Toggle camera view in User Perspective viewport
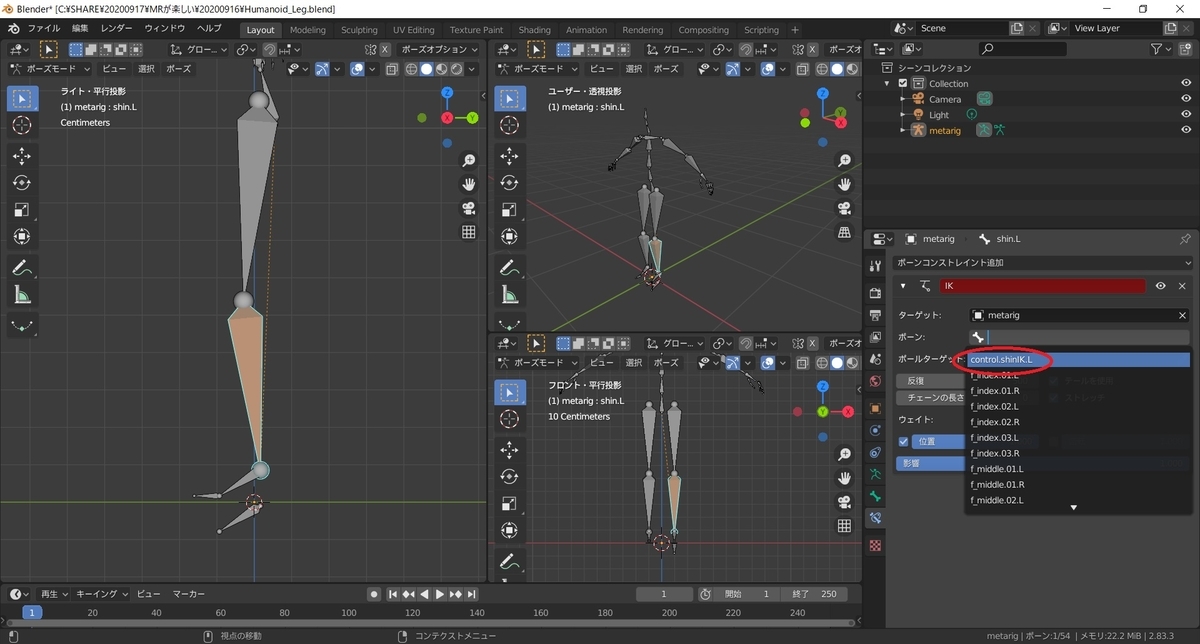This screenshot has width=1200, height=644. pyautogui.click(x=845, y=209)
